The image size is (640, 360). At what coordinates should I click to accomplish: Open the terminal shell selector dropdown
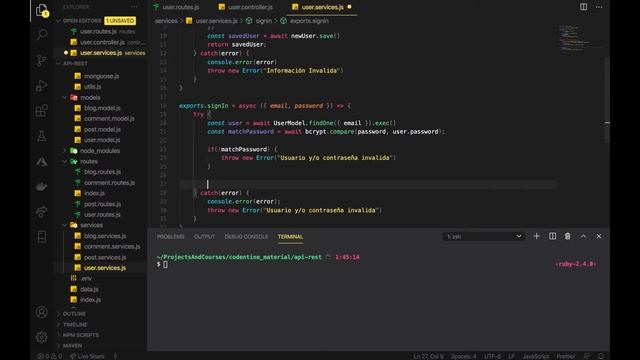click(484, 236)
